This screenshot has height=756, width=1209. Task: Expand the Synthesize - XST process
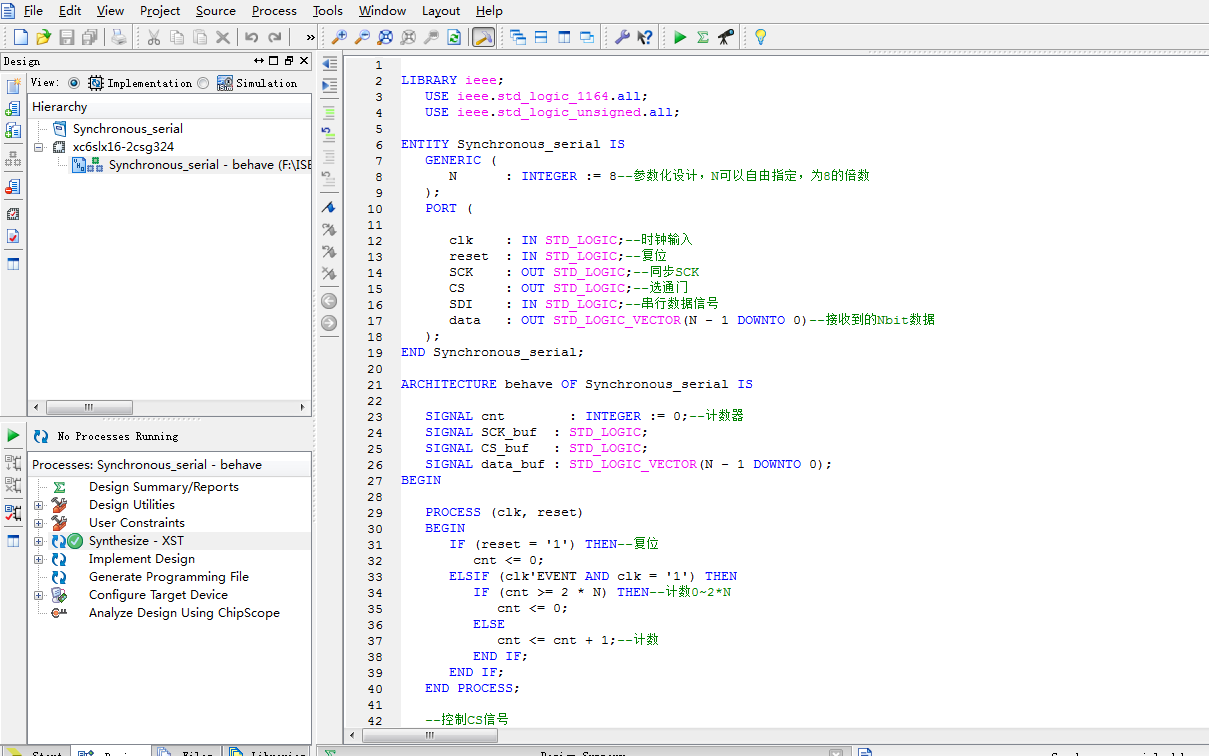tap(39, 541)
